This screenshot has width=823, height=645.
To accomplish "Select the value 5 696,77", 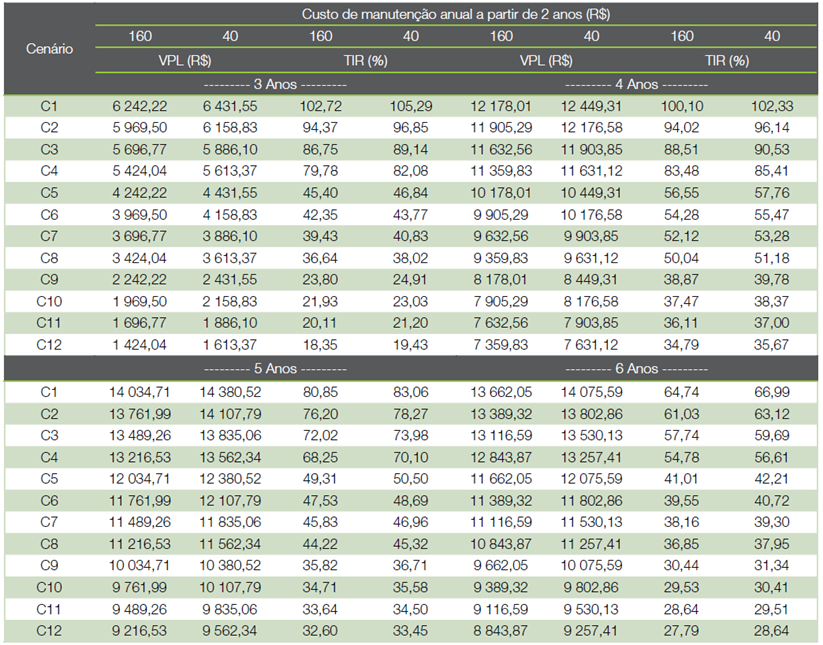I will coord(140,150).
